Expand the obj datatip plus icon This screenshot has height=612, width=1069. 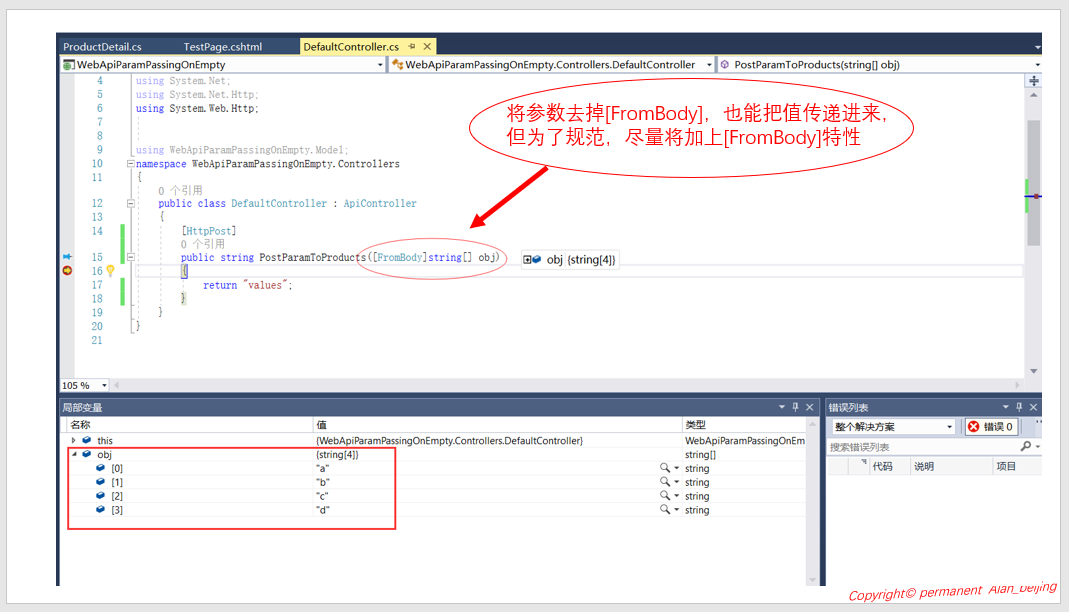click(x=527, y=260)
